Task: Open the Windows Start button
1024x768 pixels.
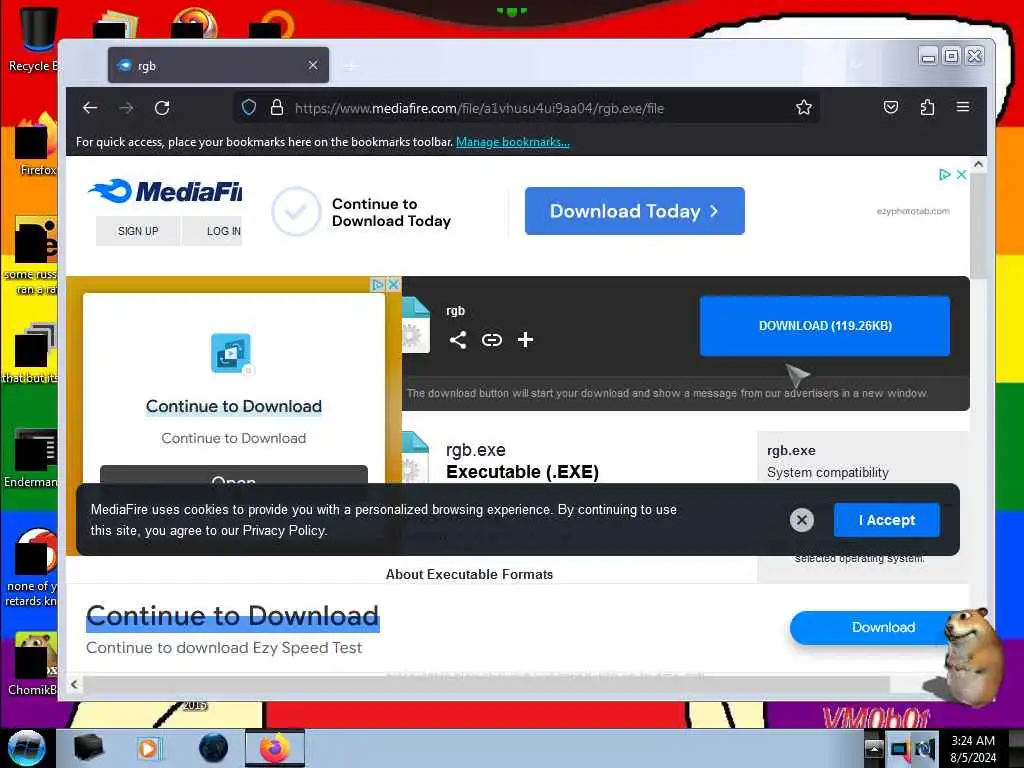Action: click(26, 748)
